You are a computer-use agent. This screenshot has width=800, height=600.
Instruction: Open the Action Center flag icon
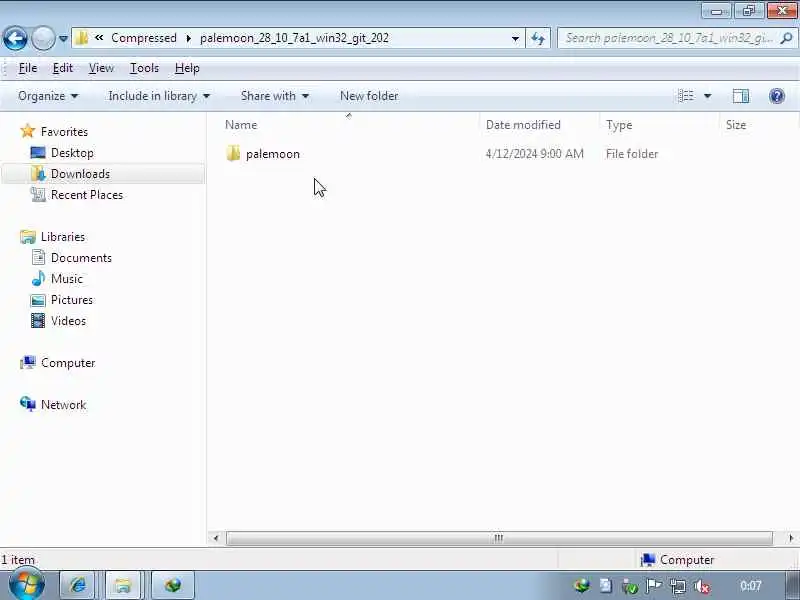(x=653, y=586)
